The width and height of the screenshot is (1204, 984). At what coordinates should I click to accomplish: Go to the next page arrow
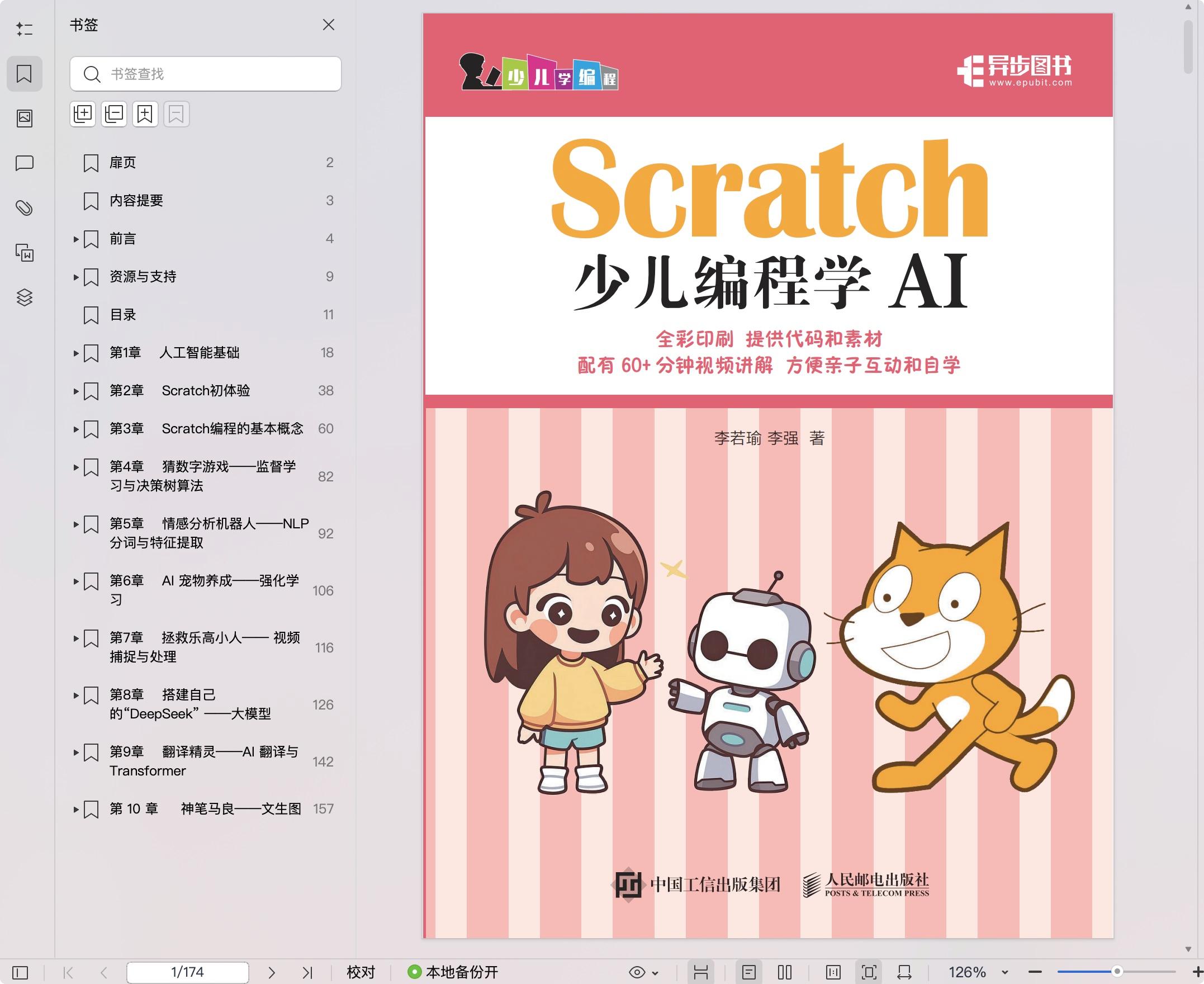click(272, 973)
